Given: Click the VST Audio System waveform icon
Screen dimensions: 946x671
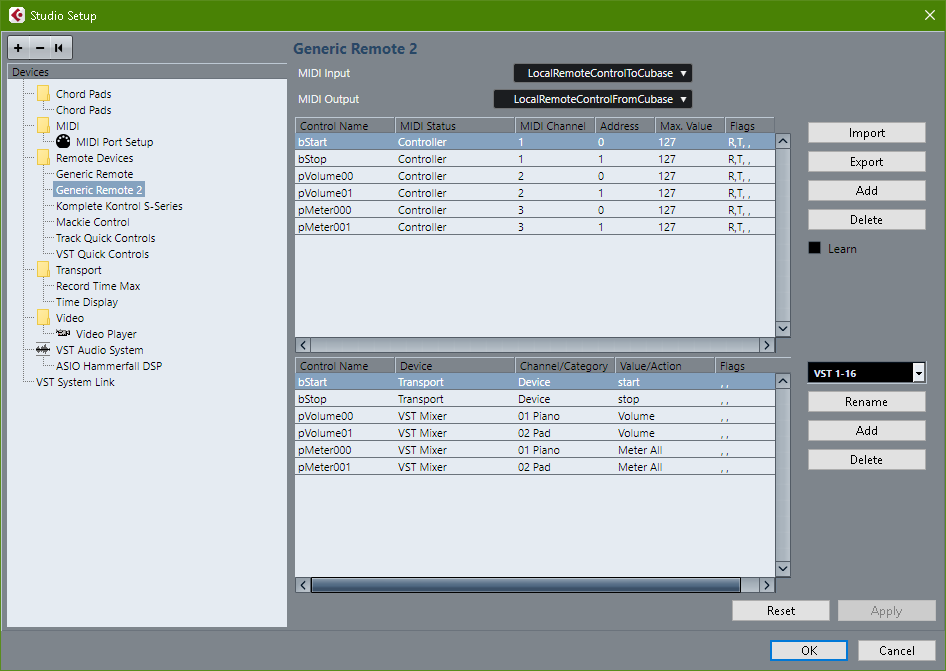Looking at the screenshot, I should 43,349.
